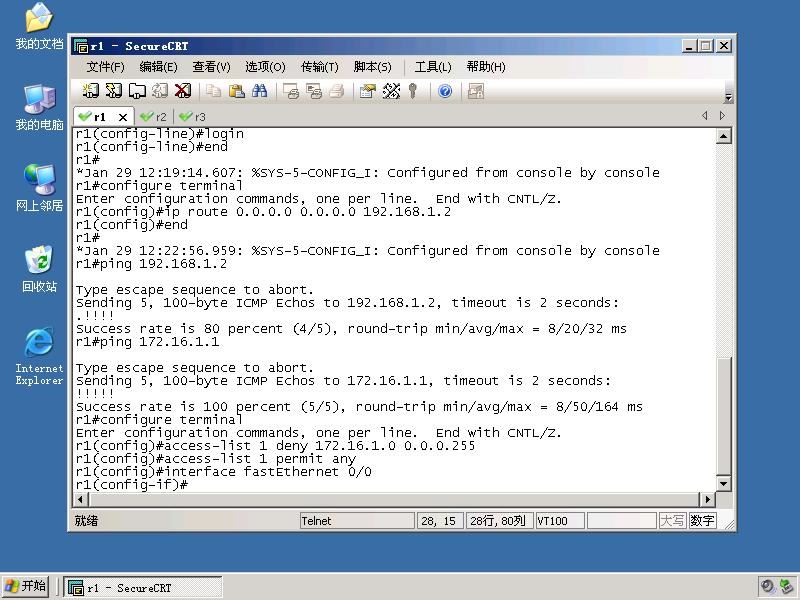
Task: Click the r1(config-if)# prompt line
Action: tap(132, 485)
